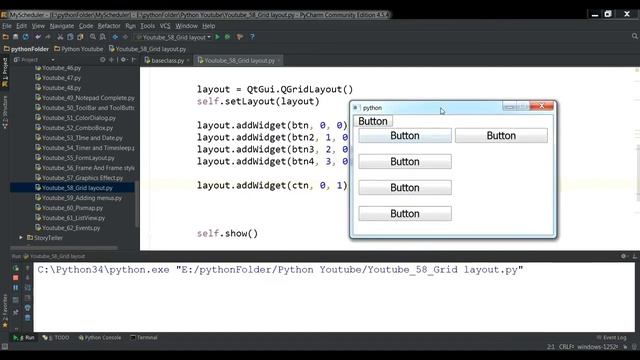The width and height of the screenshot is (640, 360).
Task: Switch to the Youtube_58_Grid layout.py editor tab
Action: [239, 60]
